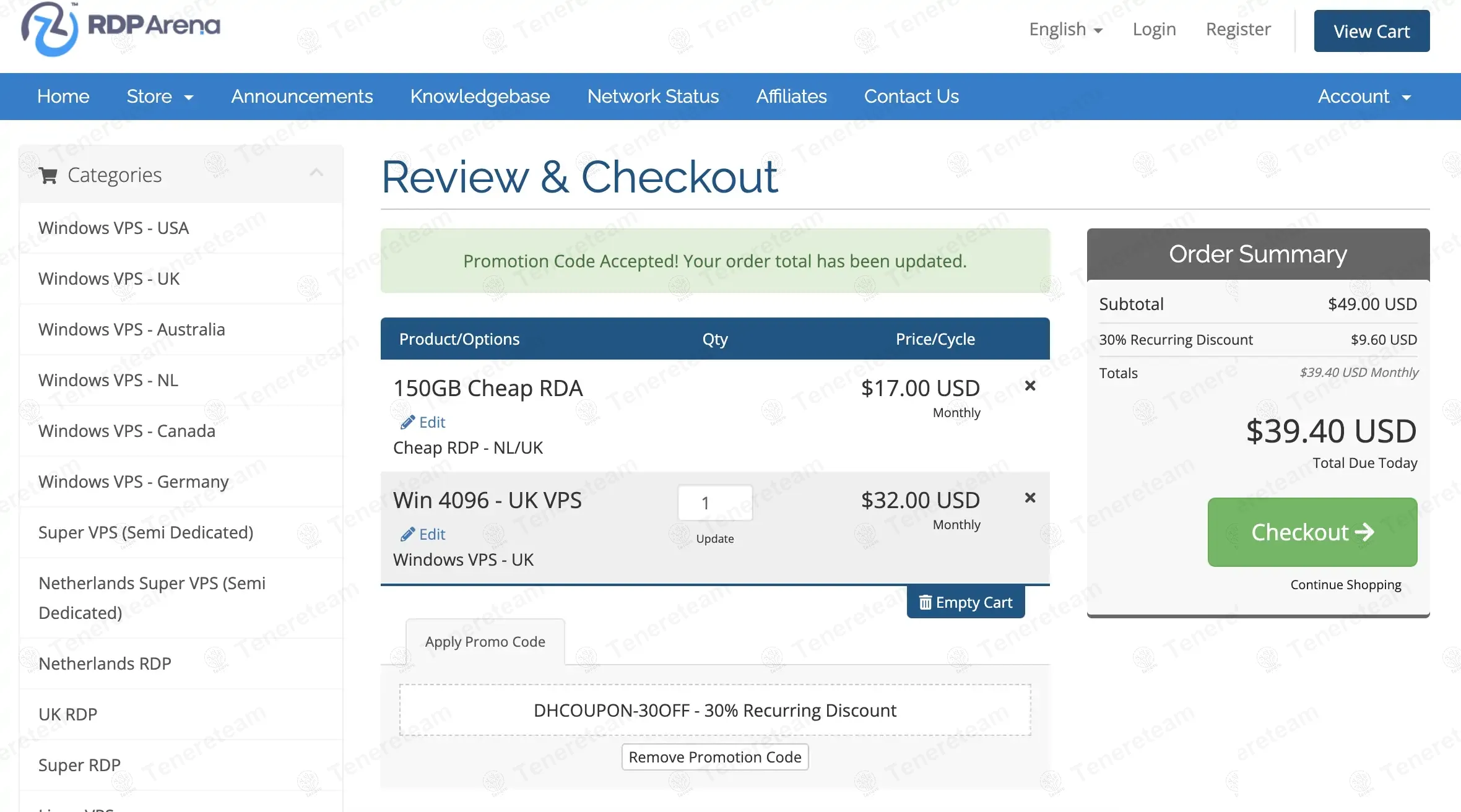Click the RDP Arena logo
1461x812 pixels.
click(x=121, y=28)
